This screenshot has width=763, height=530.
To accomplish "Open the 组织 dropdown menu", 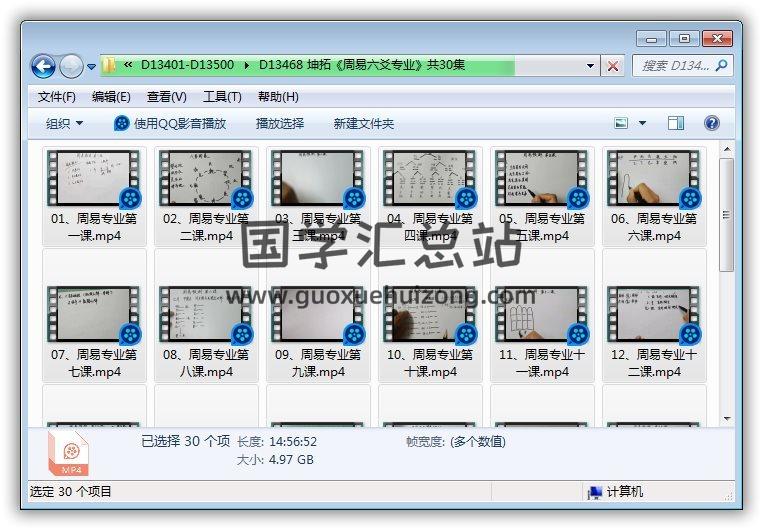I will (x=64, y=124).
